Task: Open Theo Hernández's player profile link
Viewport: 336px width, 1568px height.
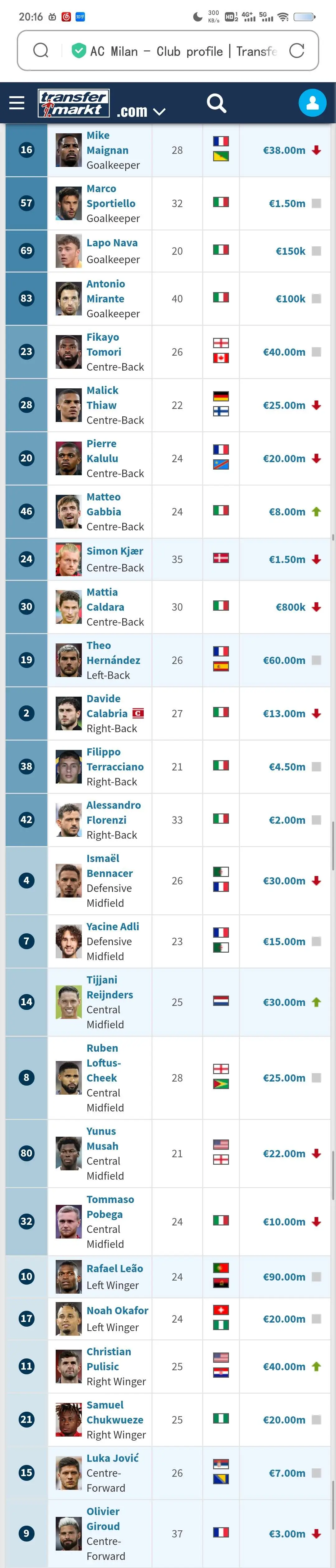Action: click(x=113, y=652)
